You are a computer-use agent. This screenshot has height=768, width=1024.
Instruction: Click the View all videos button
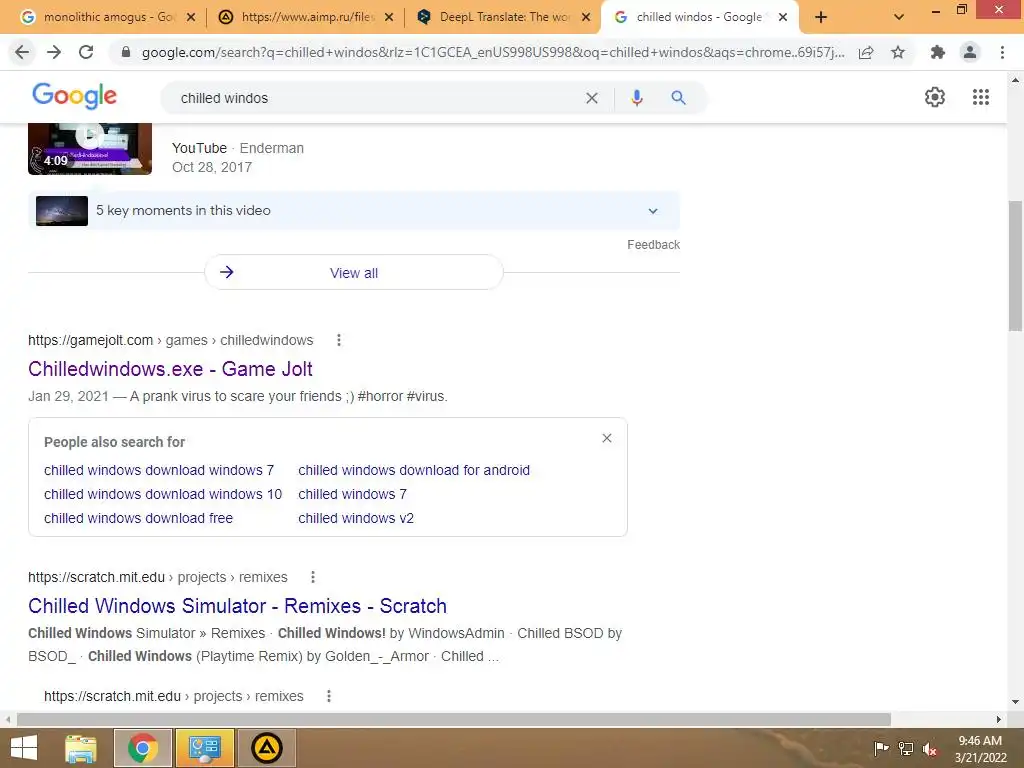point(354,272)
